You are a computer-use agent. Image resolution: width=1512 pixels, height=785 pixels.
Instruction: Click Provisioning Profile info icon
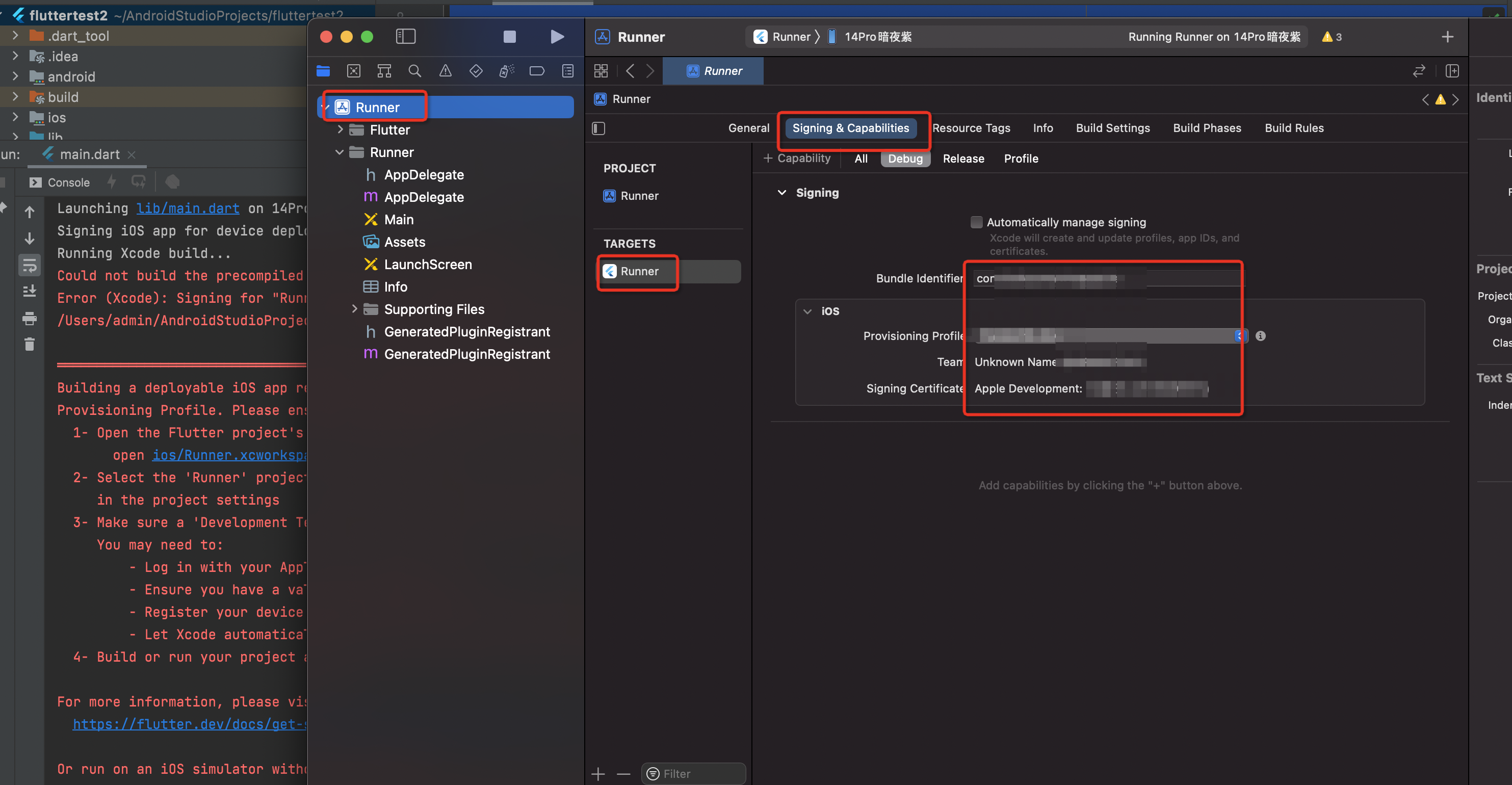[1260, 335]
